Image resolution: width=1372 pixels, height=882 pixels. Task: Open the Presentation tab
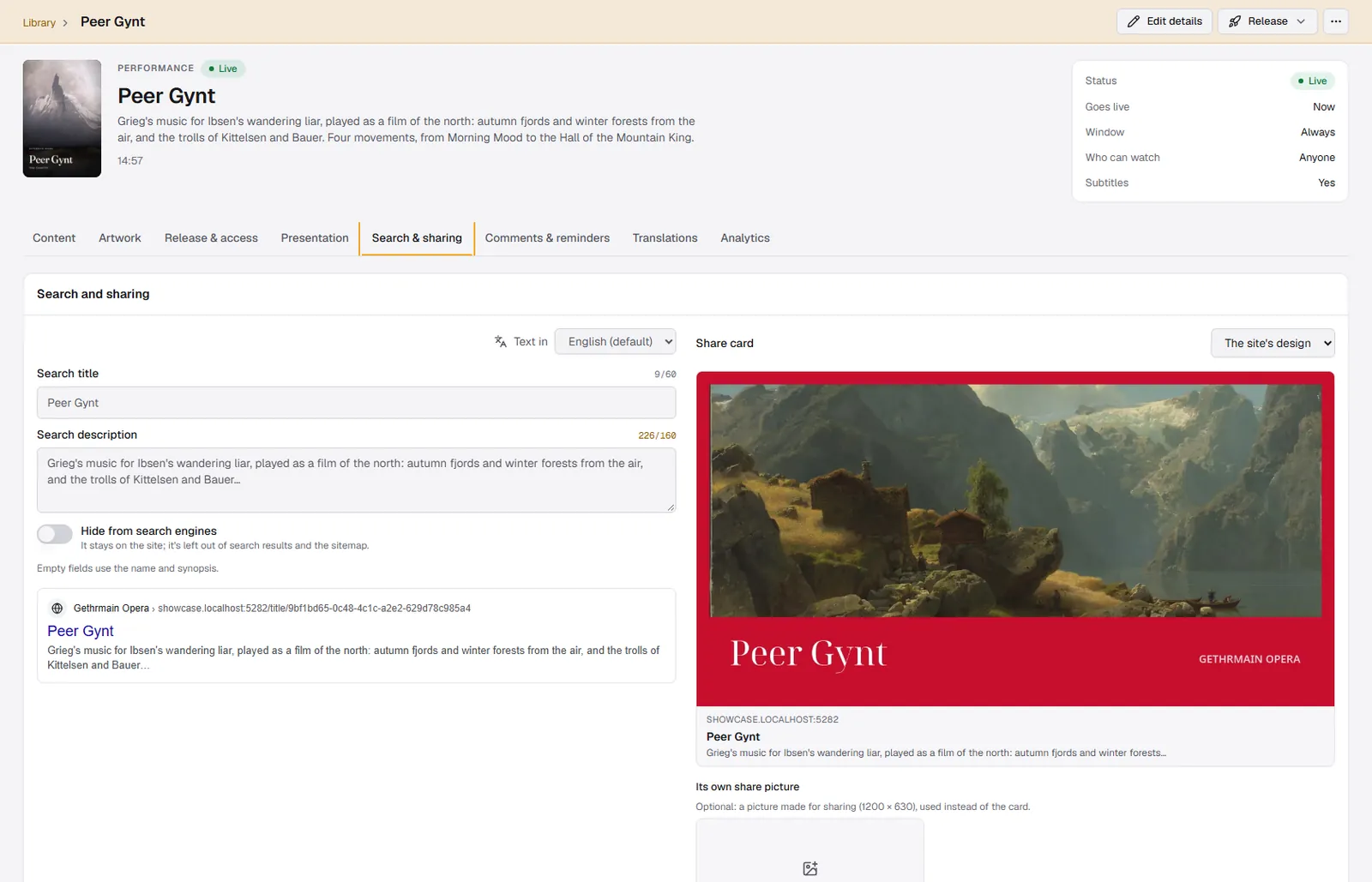315,238
